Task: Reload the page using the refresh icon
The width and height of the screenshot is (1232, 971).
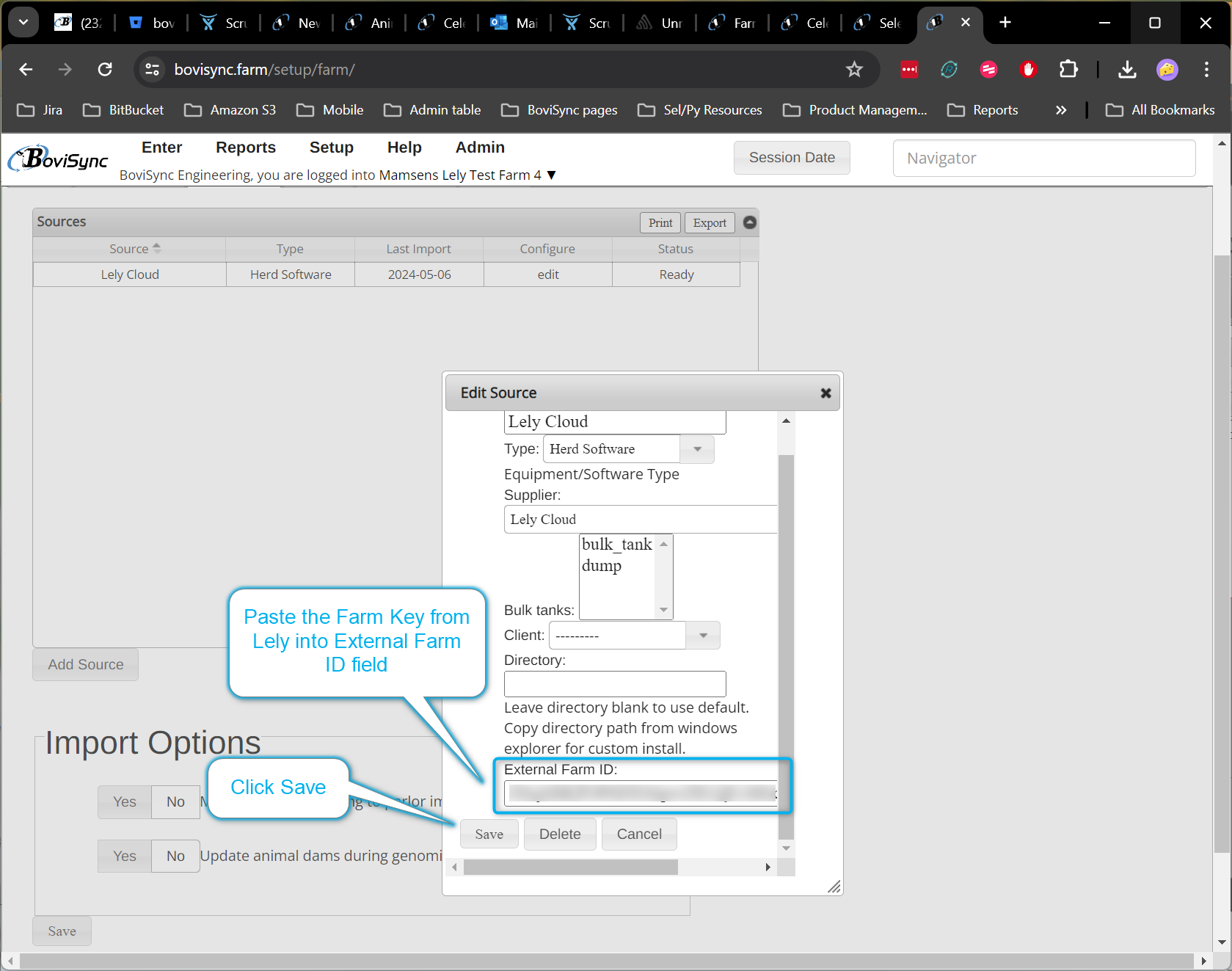Action: (x=105, y=70)
